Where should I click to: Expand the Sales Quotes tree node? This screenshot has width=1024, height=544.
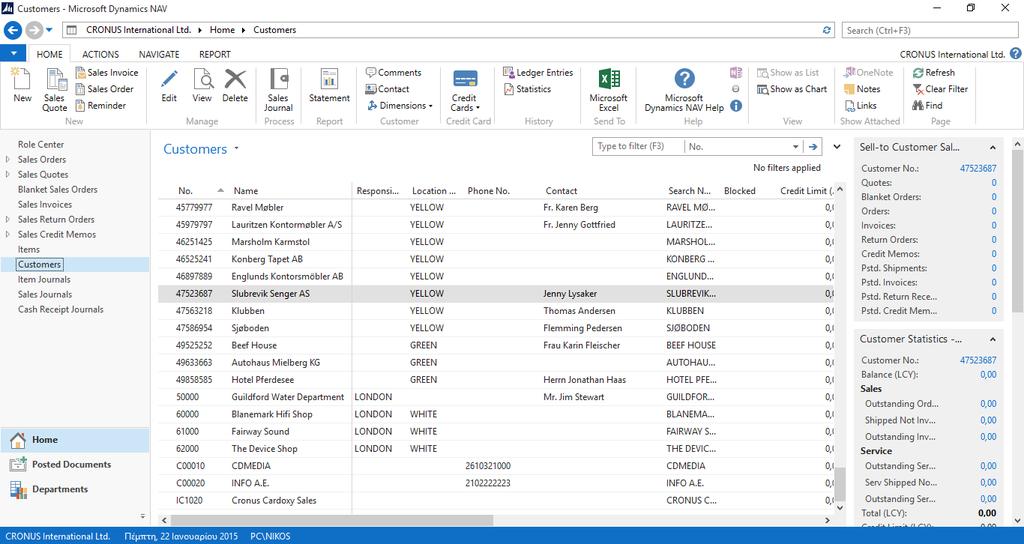(8, 174)
